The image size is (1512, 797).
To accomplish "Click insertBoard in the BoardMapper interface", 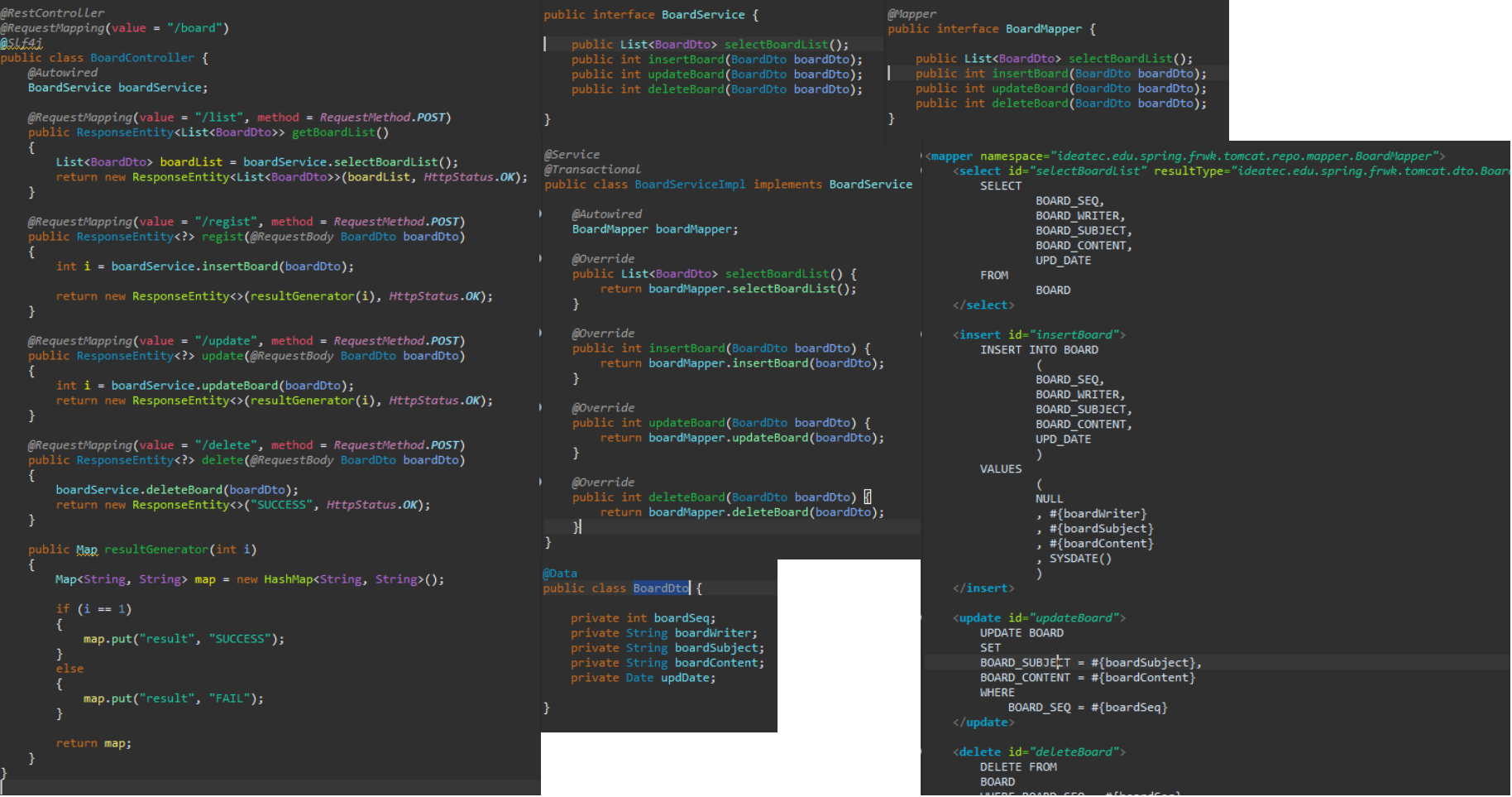I will [1030, 74].
